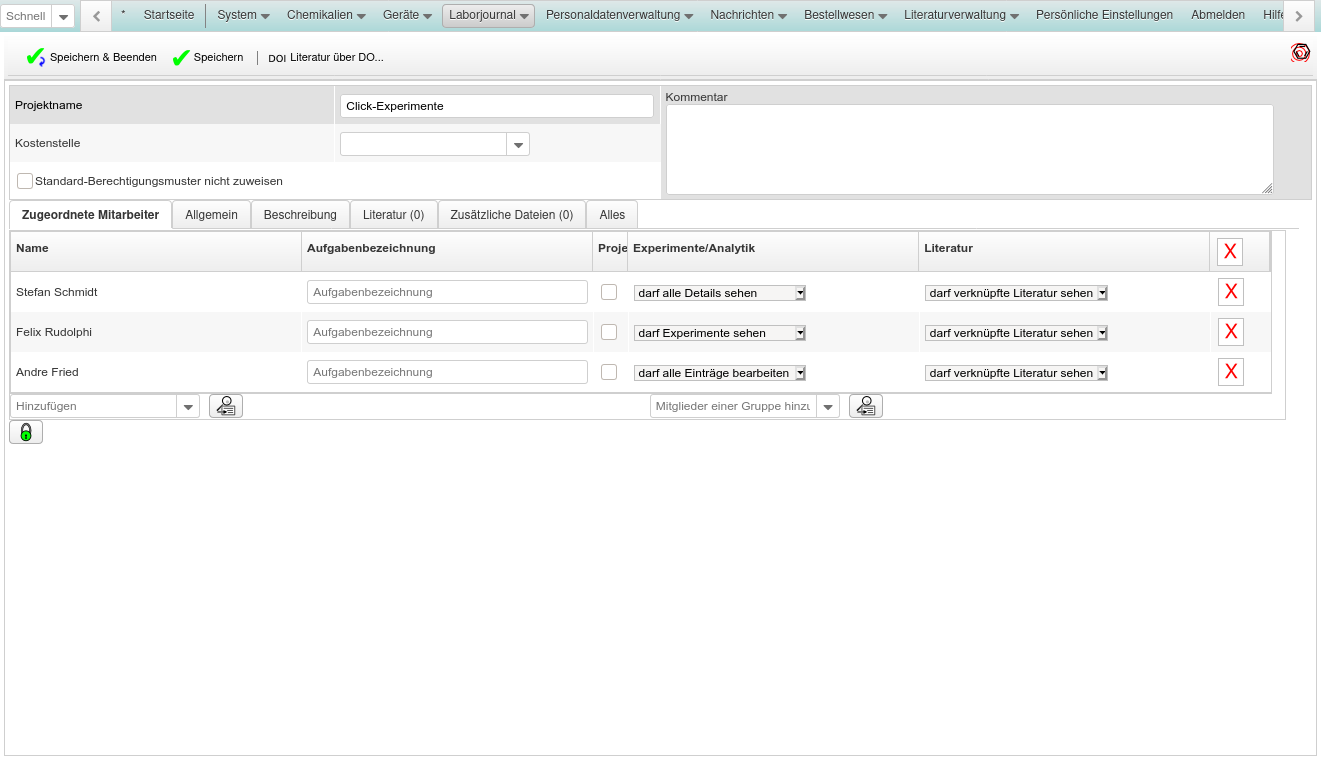Click the Projektname input field

496,106
